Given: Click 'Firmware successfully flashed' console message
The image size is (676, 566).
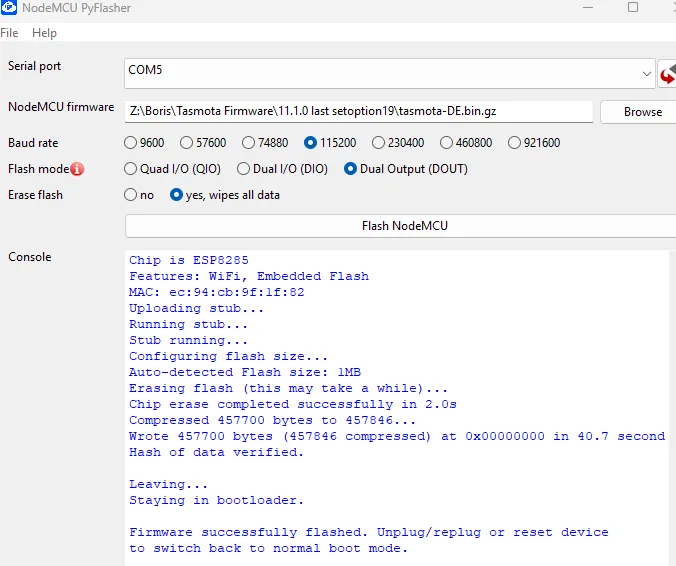Looking at the screenshot, I should (369, 540).
